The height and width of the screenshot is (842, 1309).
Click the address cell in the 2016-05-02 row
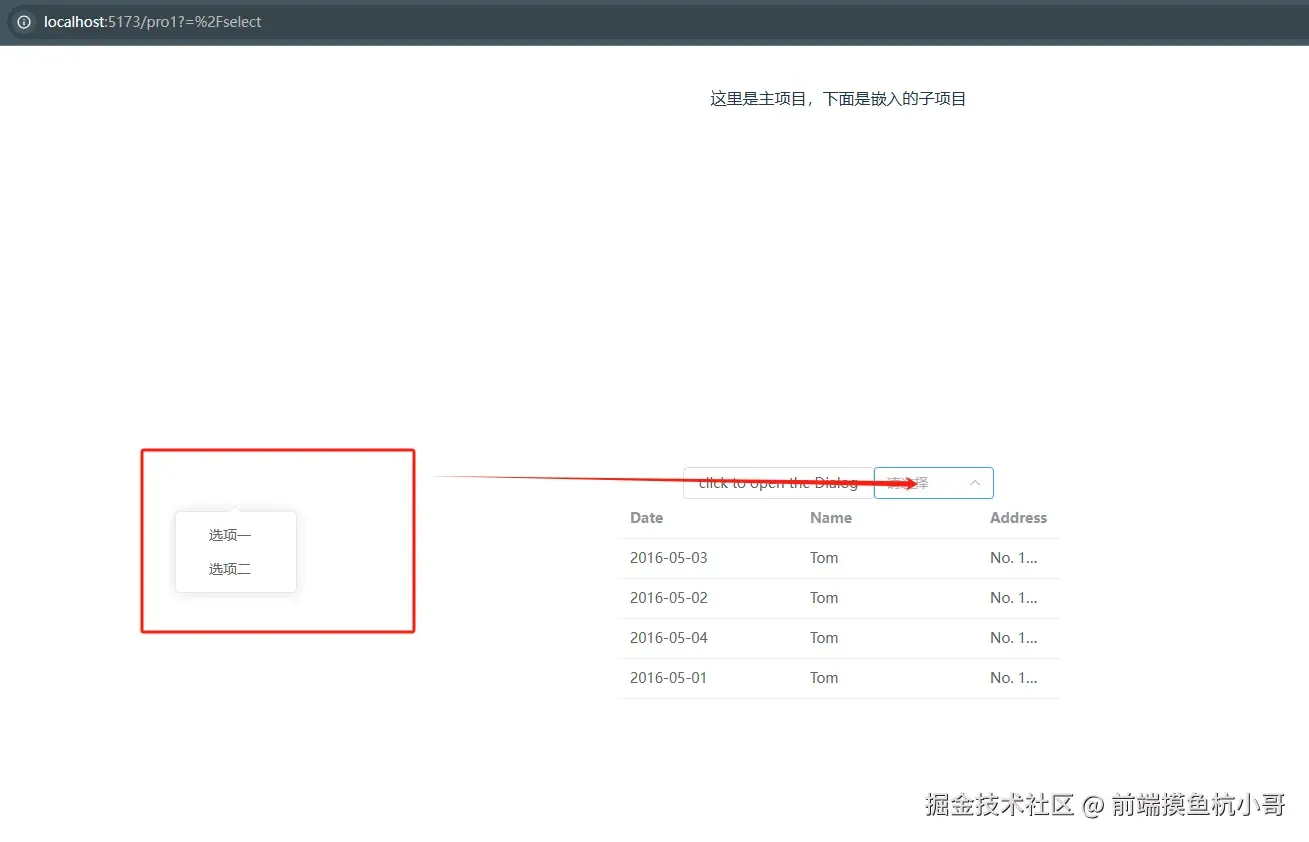point(1014,598)
